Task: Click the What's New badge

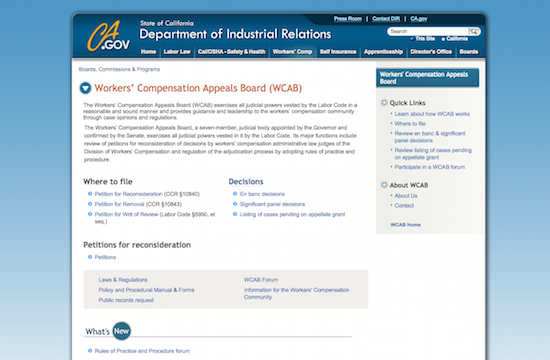Action: (x=122, y=331)
